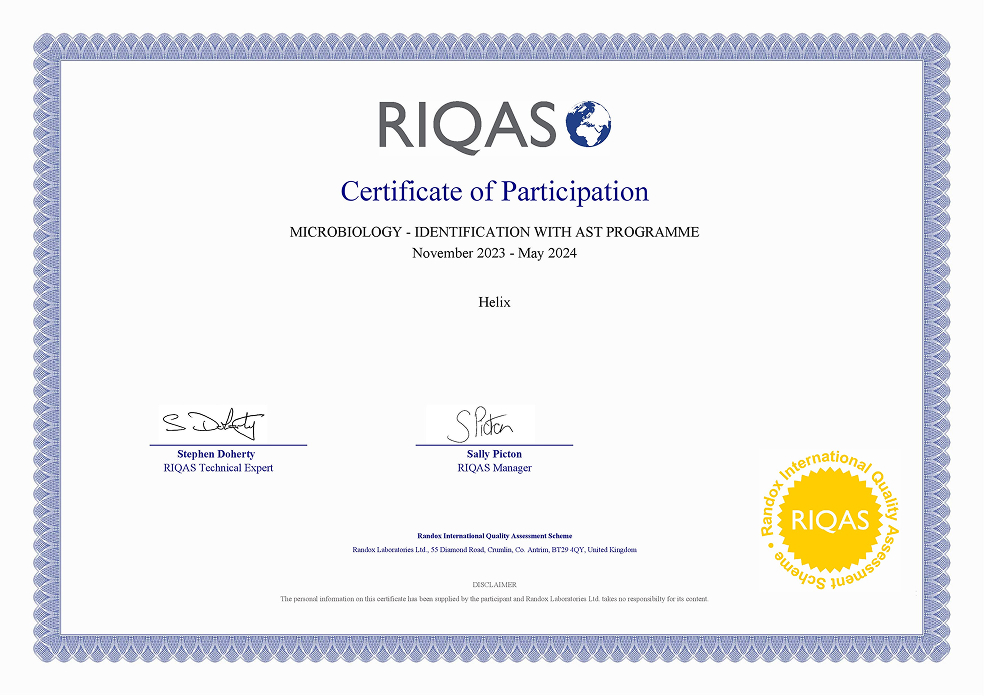990x700 pixels.
Task: Click the yellow RIQAS starburst seal
Action: click(822, 520)
